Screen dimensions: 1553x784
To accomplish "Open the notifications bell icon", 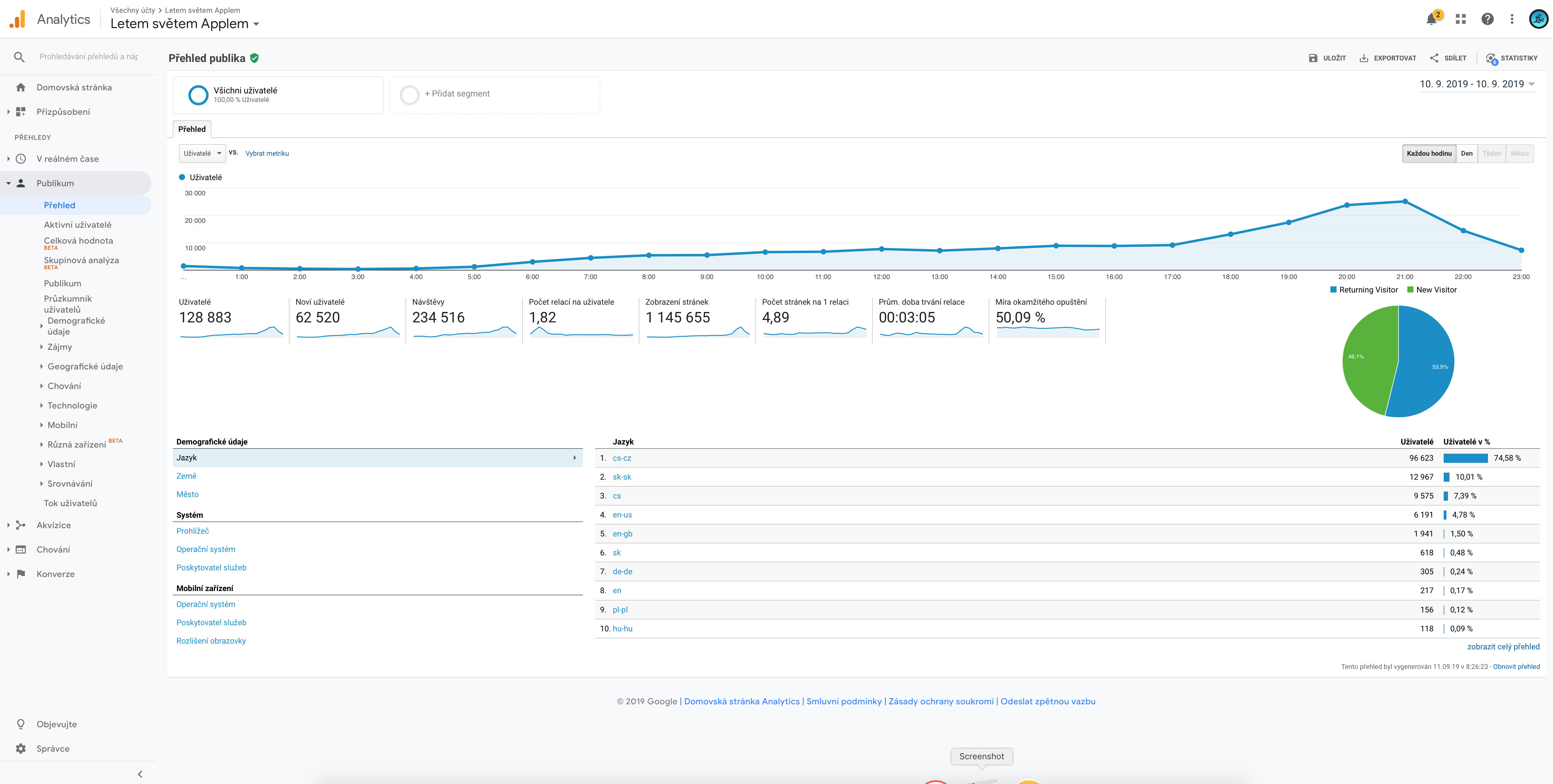I will [1431, 19].
